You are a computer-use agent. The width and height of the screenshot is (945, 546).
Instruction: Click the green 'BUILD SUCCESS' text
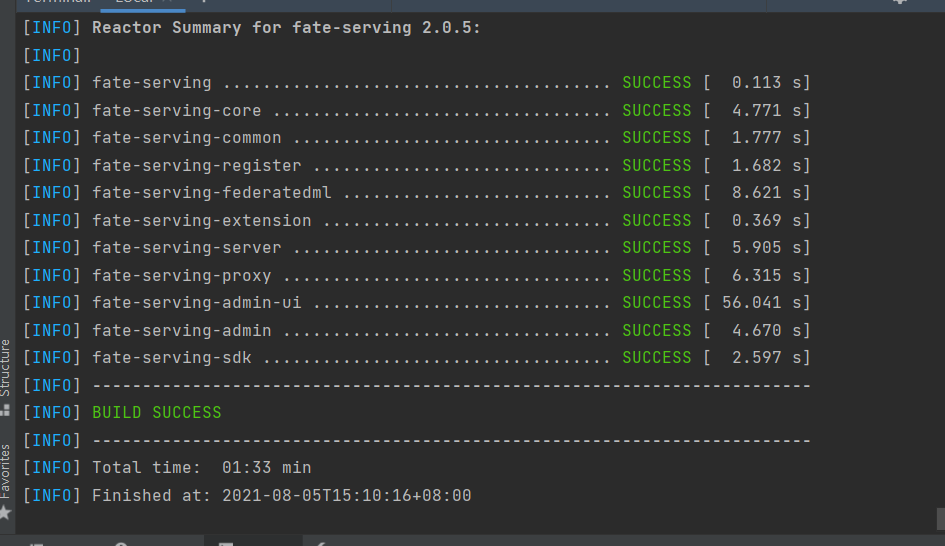tap(157, 413)
